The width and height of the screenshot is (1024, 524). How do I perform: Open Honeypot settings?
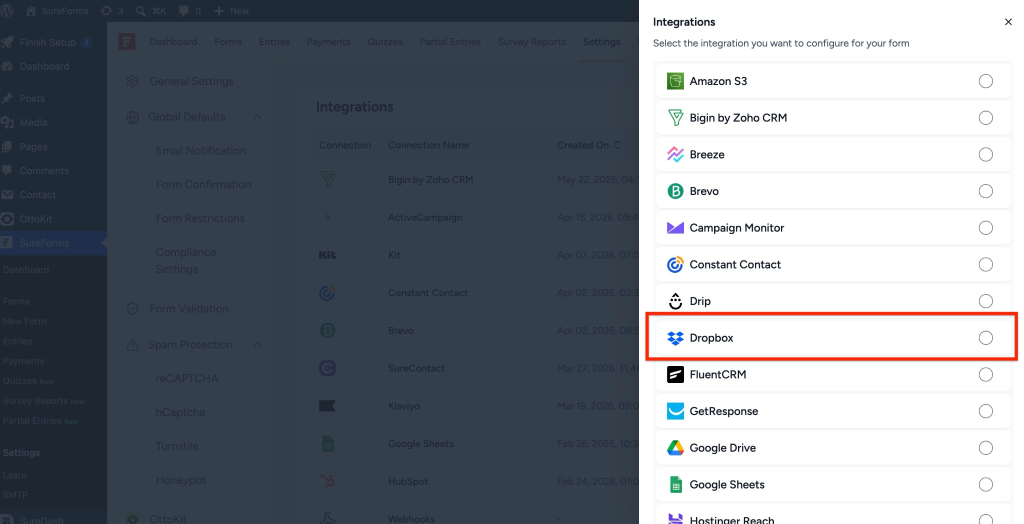coord(181,480)
